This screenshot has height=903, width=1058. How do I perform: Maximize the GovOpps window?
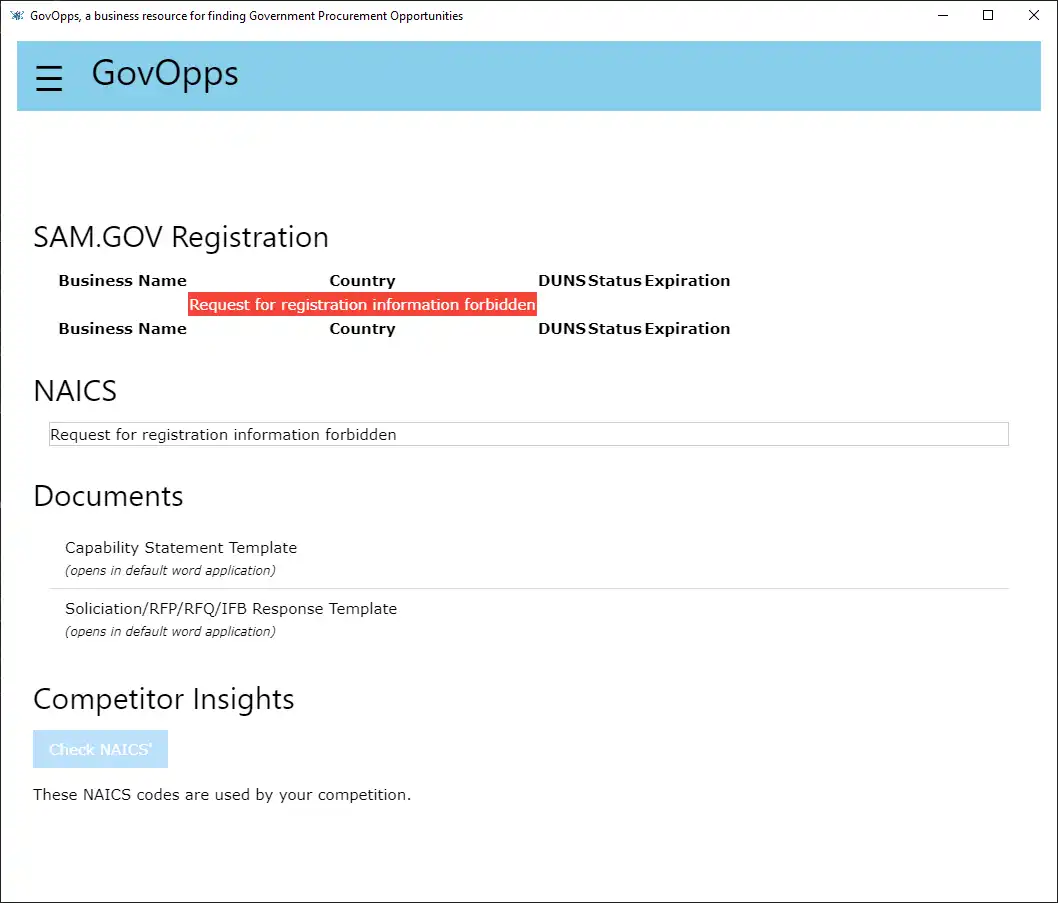point(988,15)
